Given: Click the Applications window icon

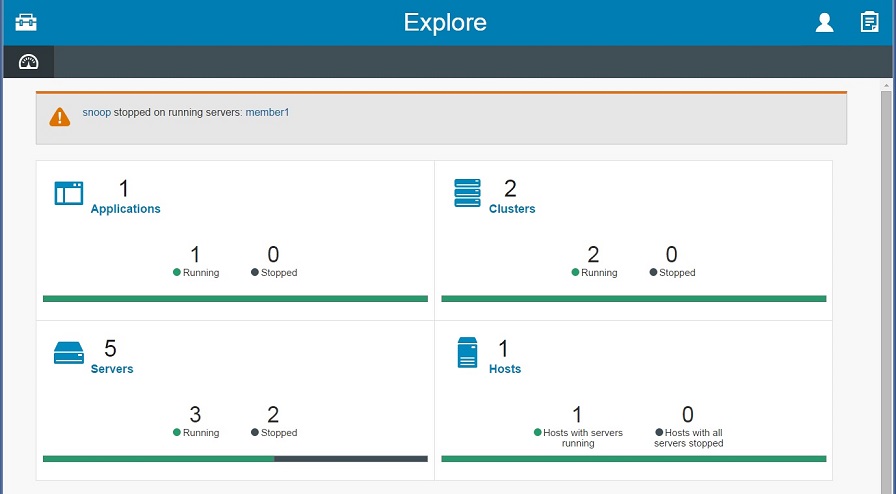Looking at the screenshot, I should [69, 193].
